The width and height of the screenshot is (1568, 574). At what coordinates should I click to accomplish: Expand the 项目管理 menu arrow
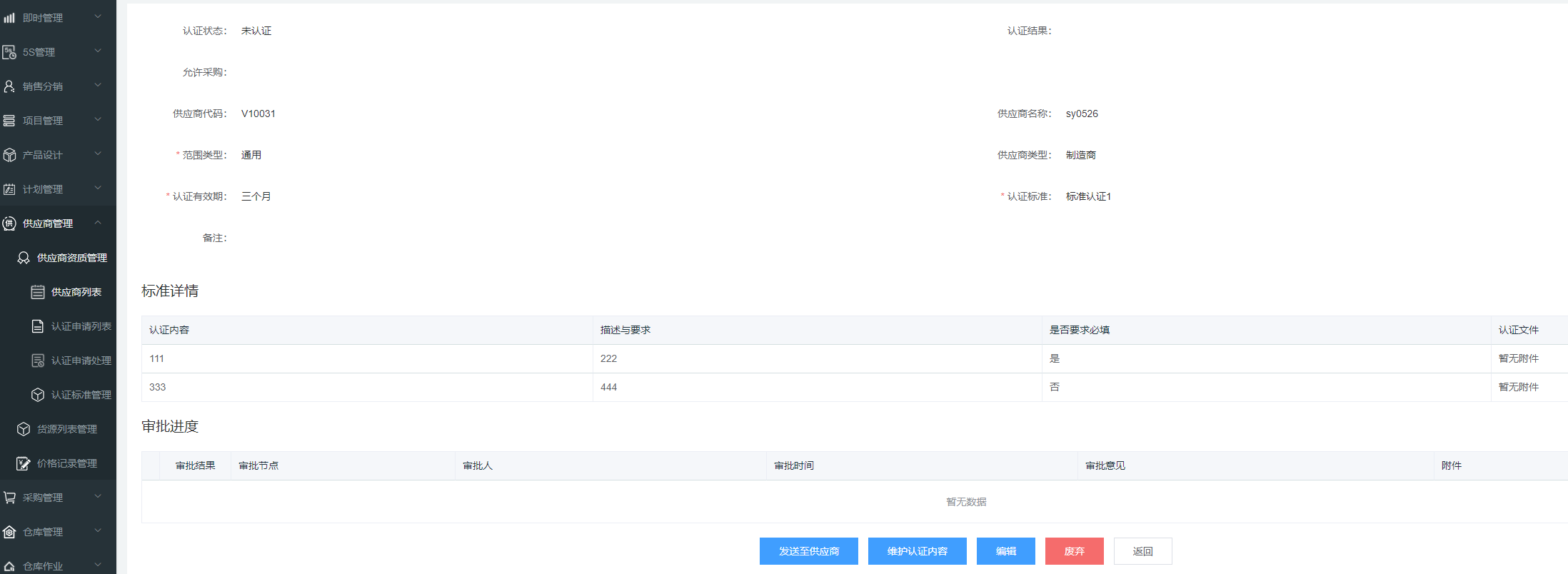point(98,120)
